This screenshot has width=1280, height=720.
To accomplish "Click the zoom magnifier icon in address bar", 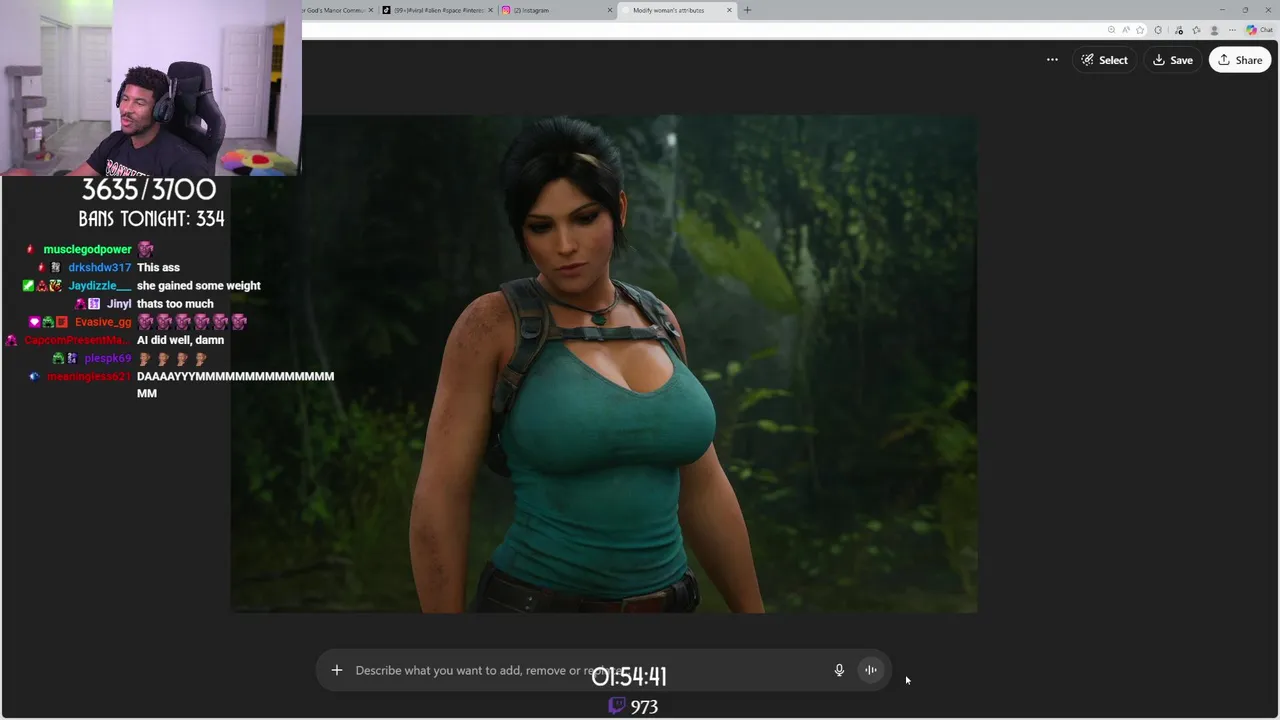I will pyautogui.click(x=1111, y=30).
